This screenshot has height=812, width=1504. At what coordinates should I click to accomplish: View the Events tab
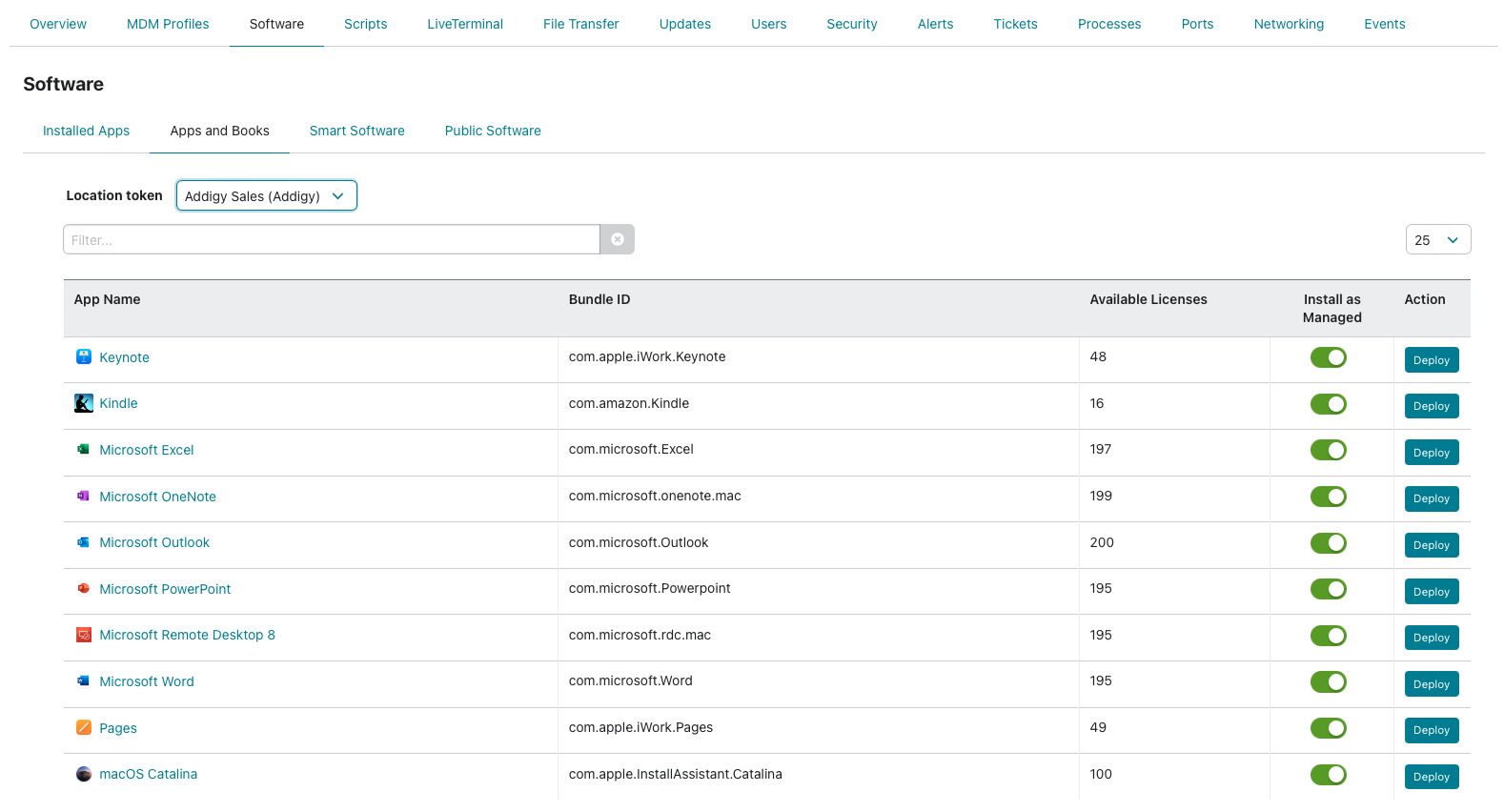[1385, 24]
